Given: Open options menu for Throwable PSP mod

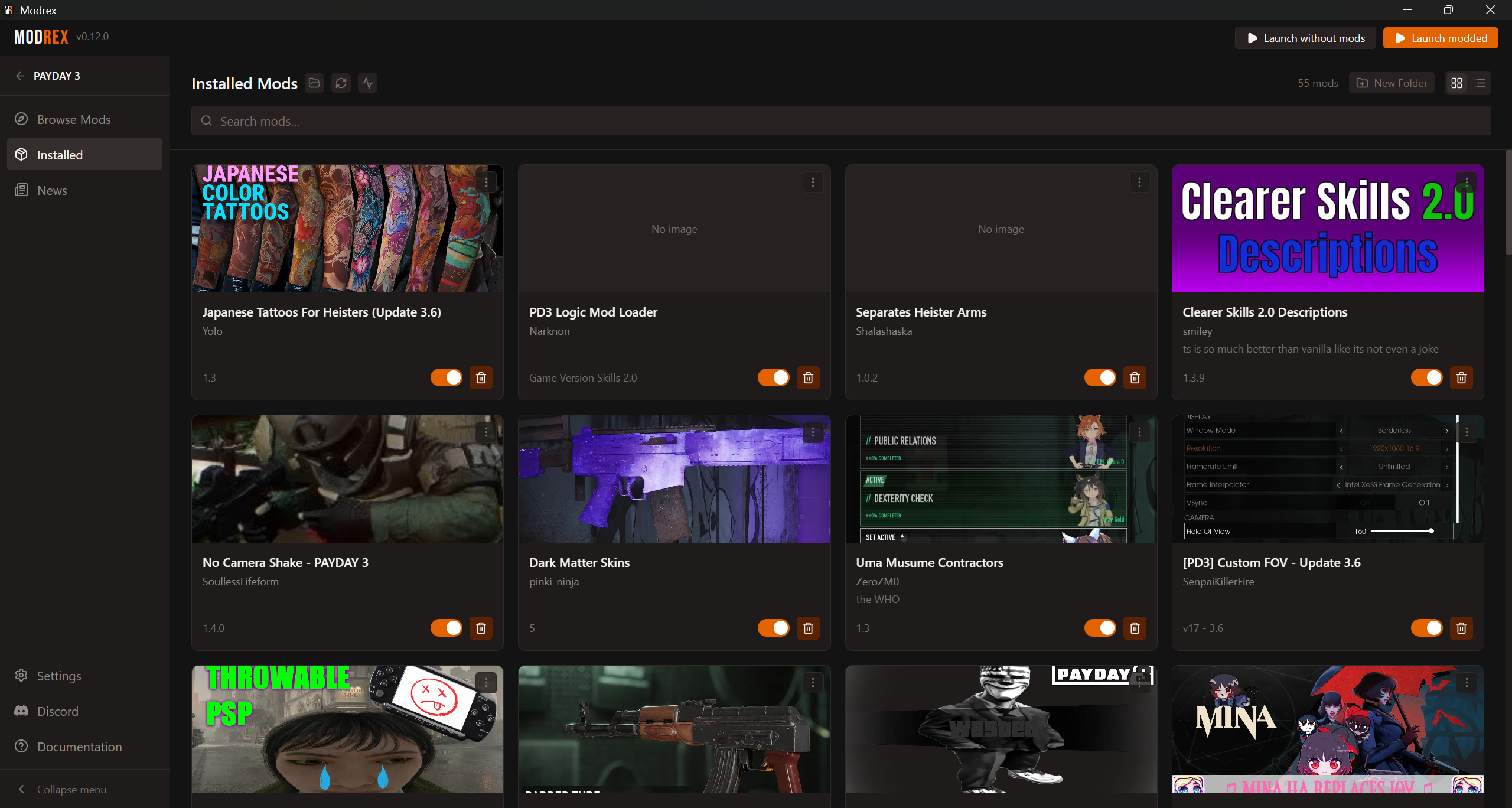Looking at the screenshot, I should (486, 683).
